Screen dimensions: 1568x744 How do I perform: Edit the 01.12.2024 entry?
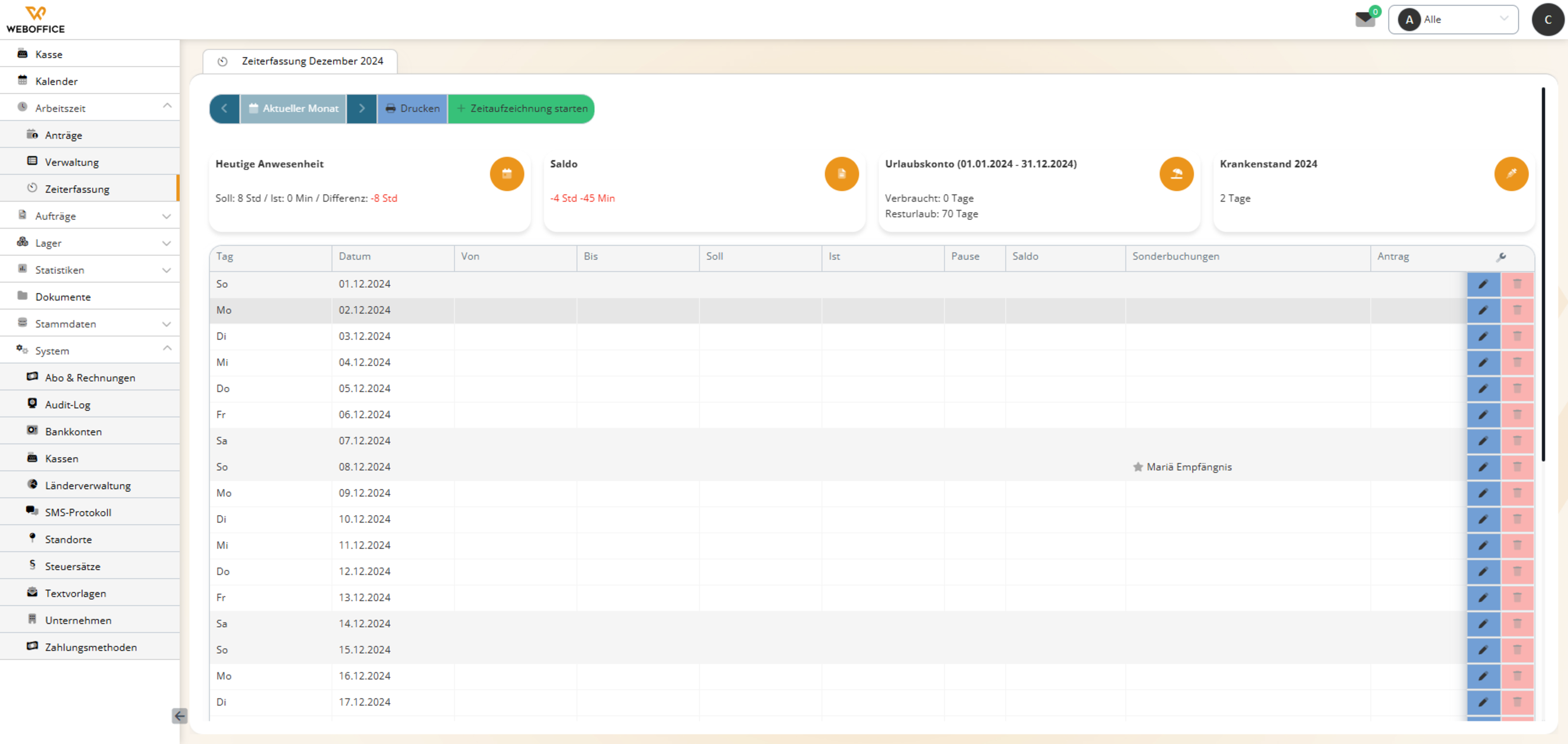pyautogui.click(x=1484, y=284)
